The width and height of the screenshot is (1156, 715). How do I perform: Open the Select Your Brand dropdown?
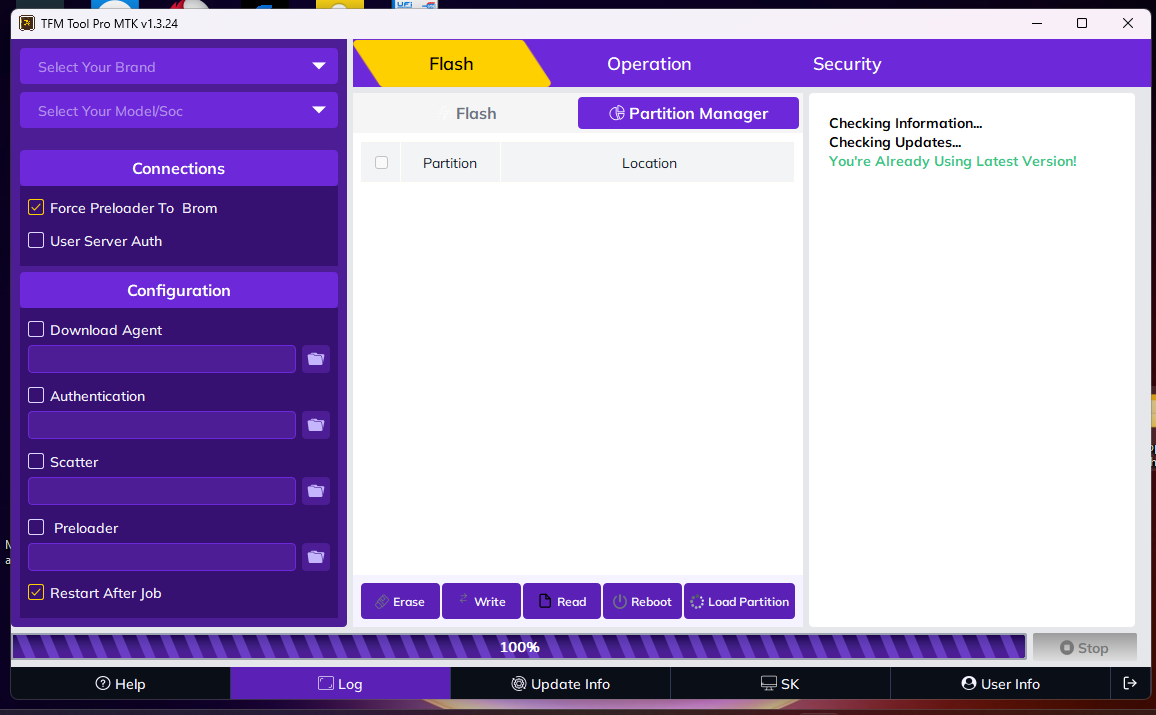click(x=179, y=67)
